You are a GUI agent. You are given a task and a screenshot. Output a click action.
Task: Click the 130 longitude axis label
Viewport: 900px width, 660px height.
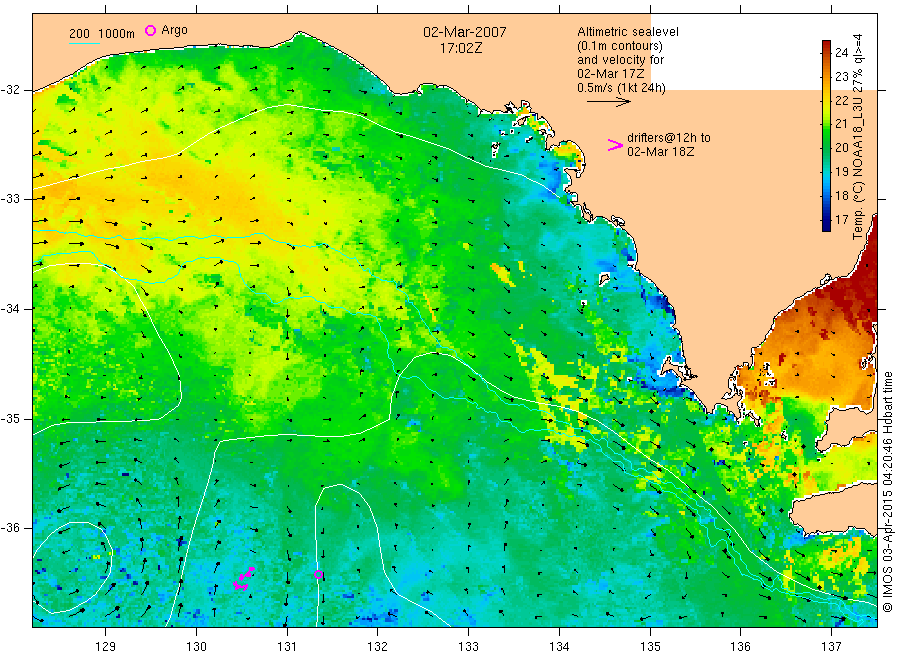[196, 646]
